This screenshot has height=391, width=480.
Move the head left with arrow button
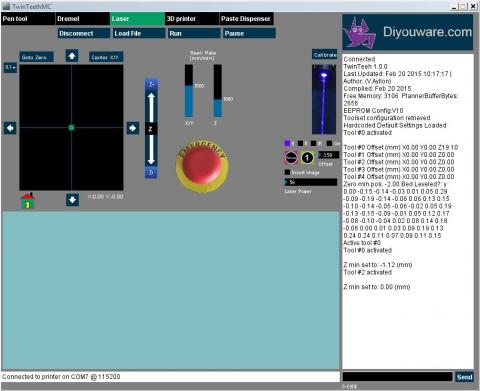click(10, 128)
